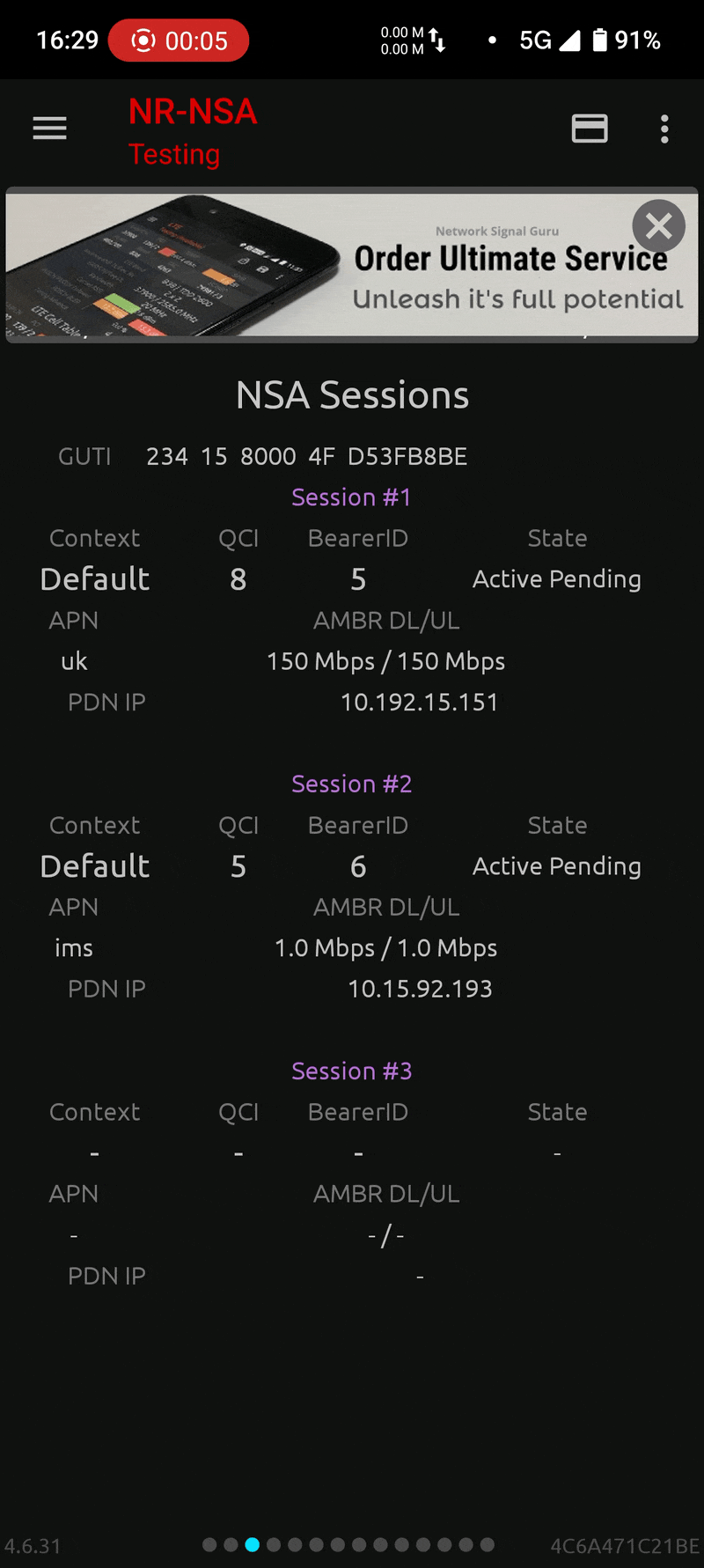Tap the highlighted current page dot

pyautogui.click(x=253, y=1544)
